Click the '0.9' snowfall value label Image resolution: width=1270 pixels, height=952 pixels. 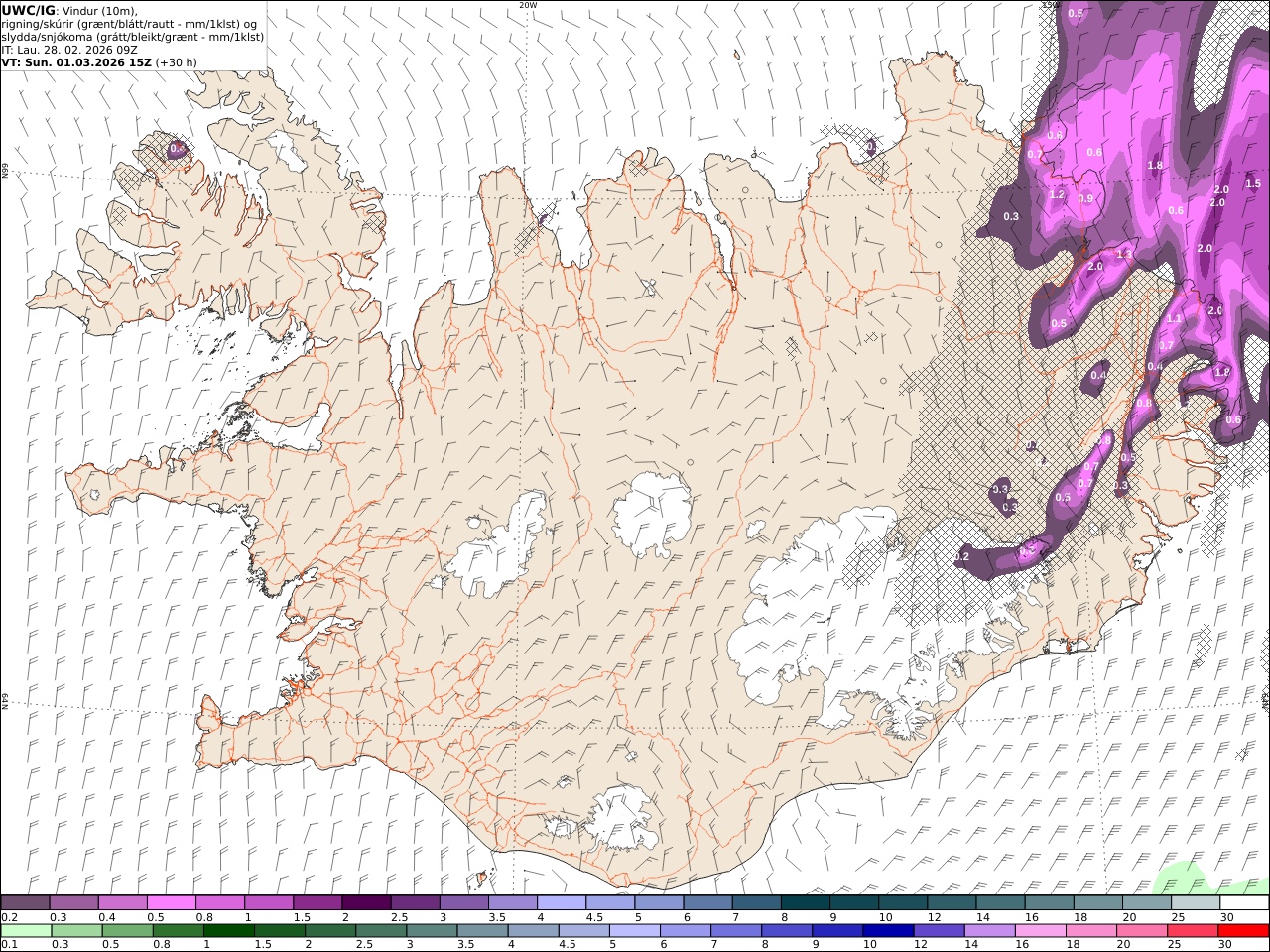[1085, 198]
